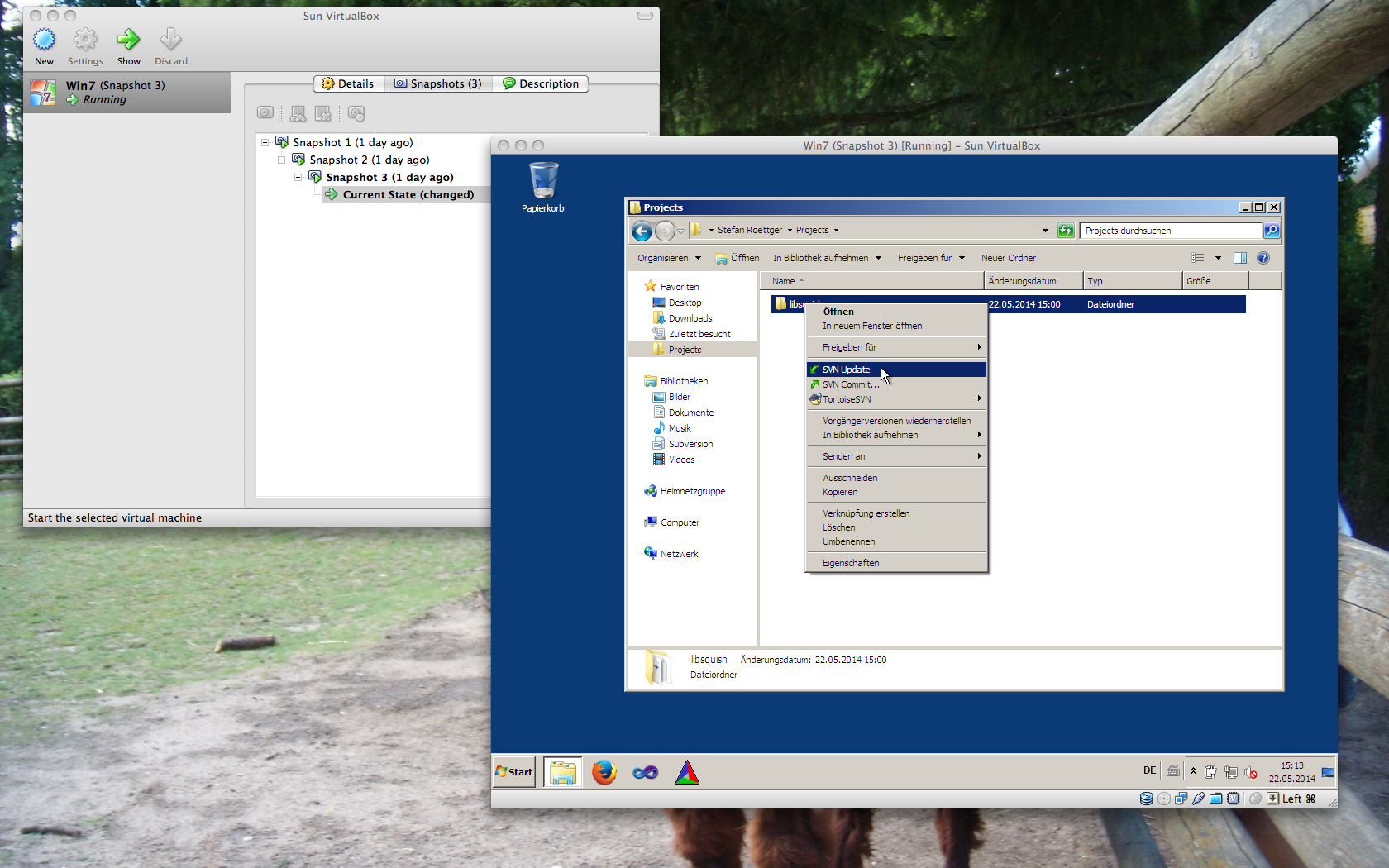
Task: Click the green Show arrow icon
Action: [128, 39]
